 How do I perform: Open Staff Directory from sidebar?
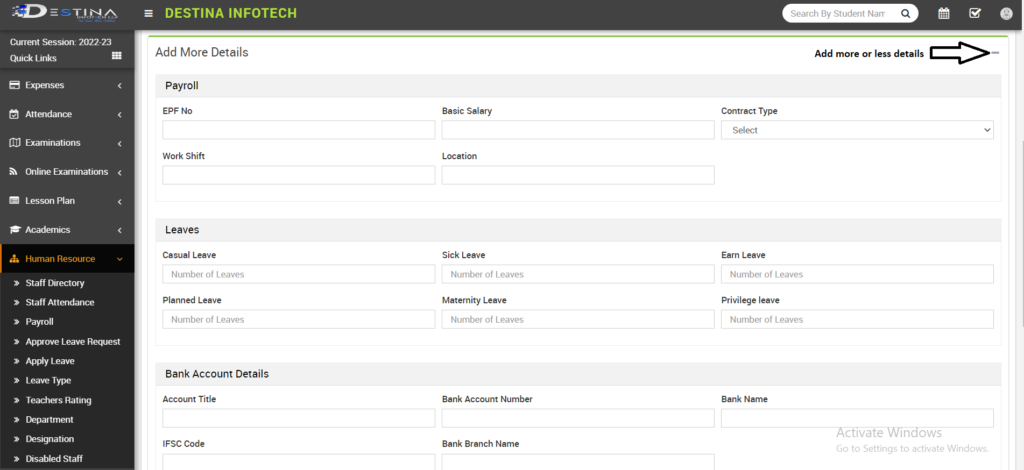[55, 283]
